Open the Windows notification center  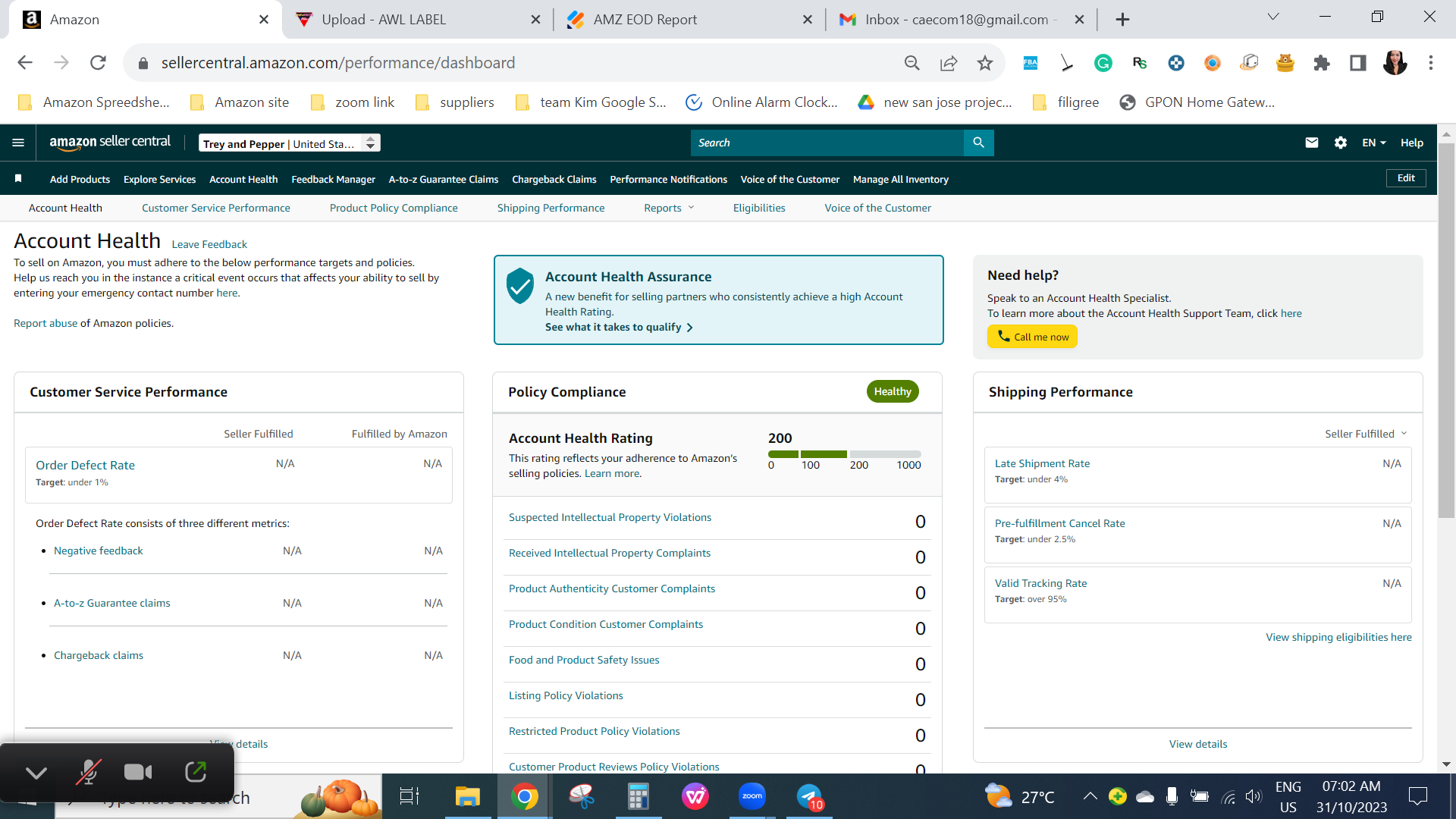(x=1417, y=796)
